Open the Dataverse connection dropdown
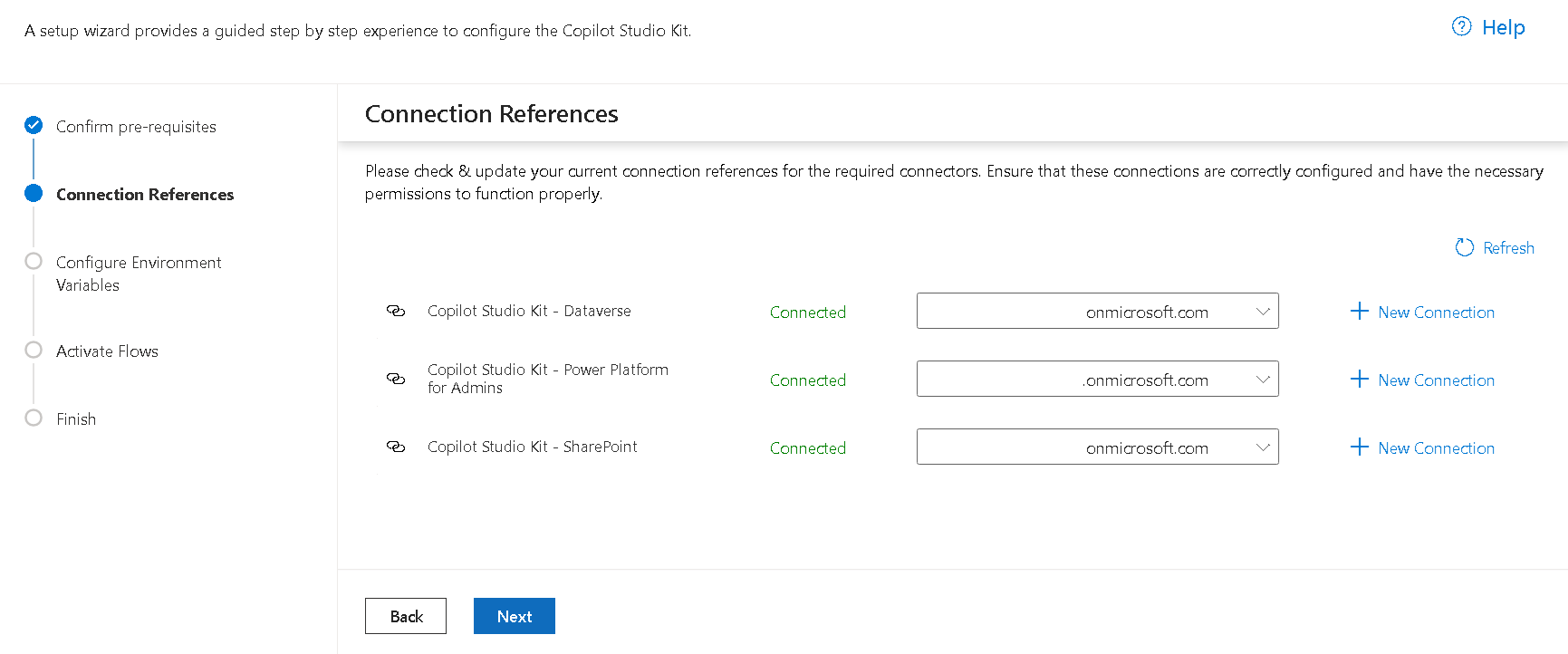This screenshot has width=1568, height=654. point(1097,311)
